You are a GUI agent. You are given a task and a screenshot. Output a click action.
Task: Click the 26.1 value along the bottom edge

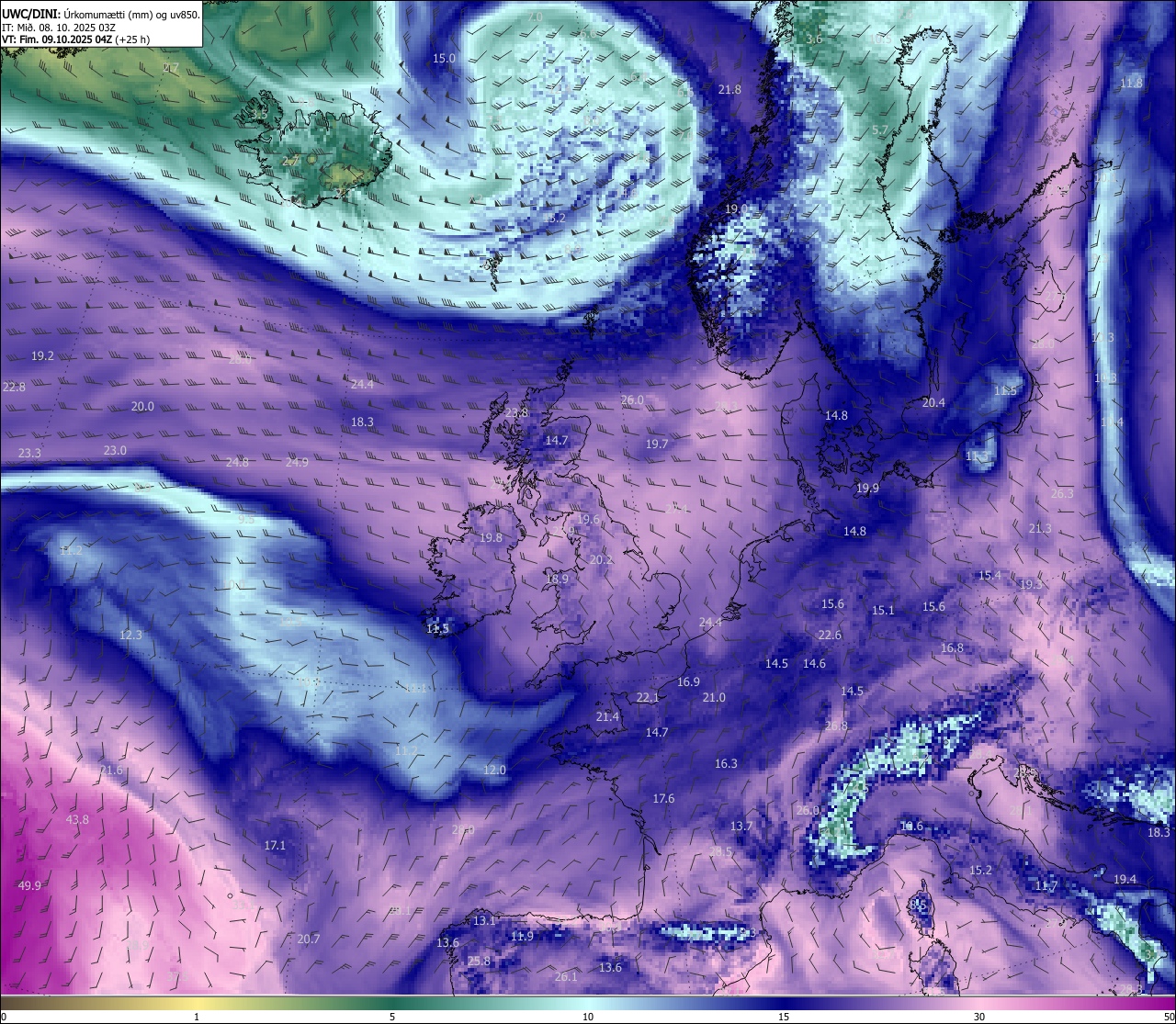(566, 977)
